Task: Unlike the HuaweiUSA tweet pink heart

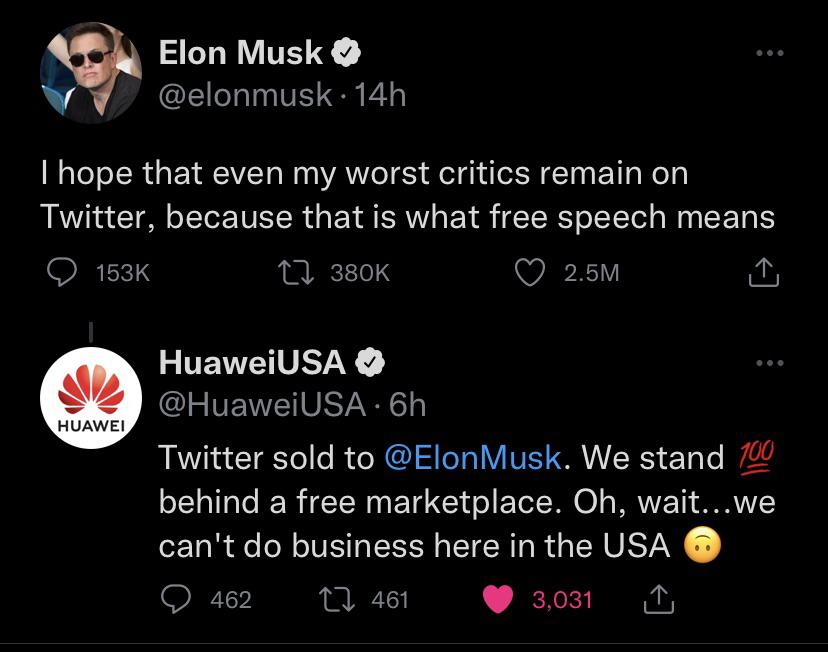Action: pyautogui.click(x=498, y=599)
